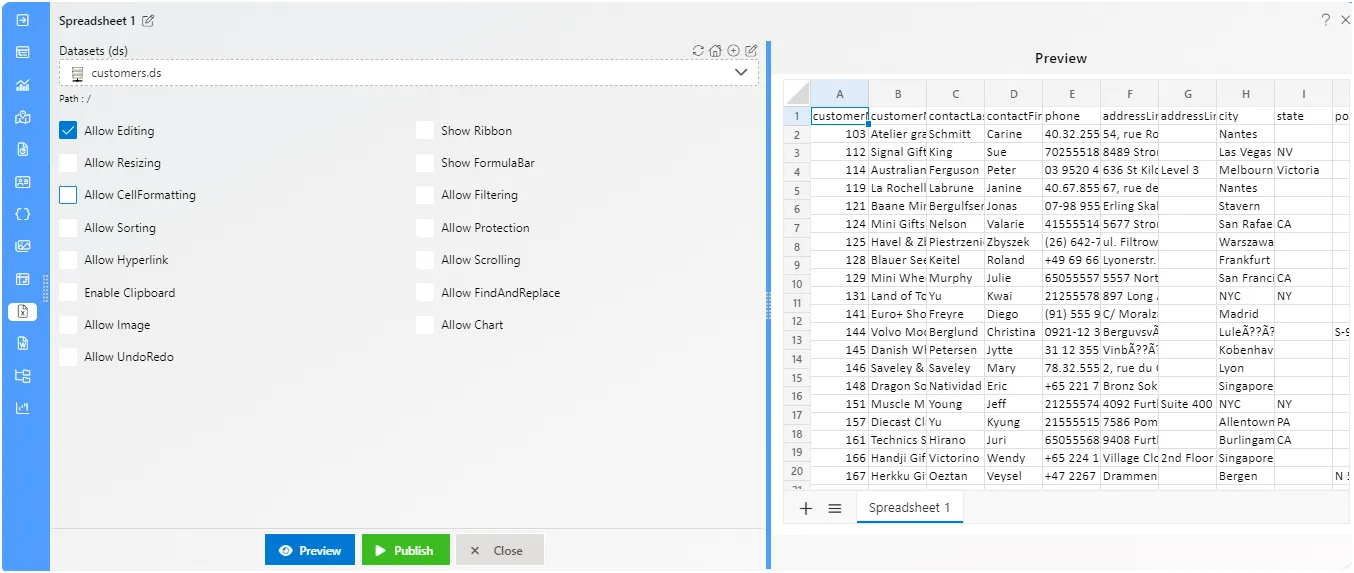Open the file report icon in sidebar
Viewport: 1354px width, 573px height.
coord(23,149)
